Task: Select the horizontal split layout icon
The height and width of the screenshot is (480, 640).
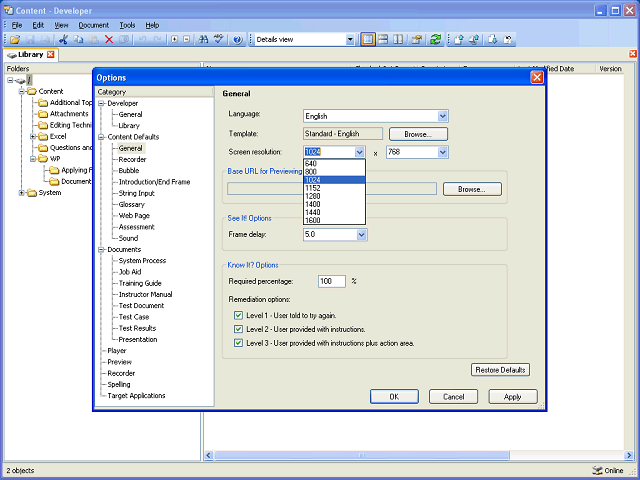Action: [x=383, y=40]
